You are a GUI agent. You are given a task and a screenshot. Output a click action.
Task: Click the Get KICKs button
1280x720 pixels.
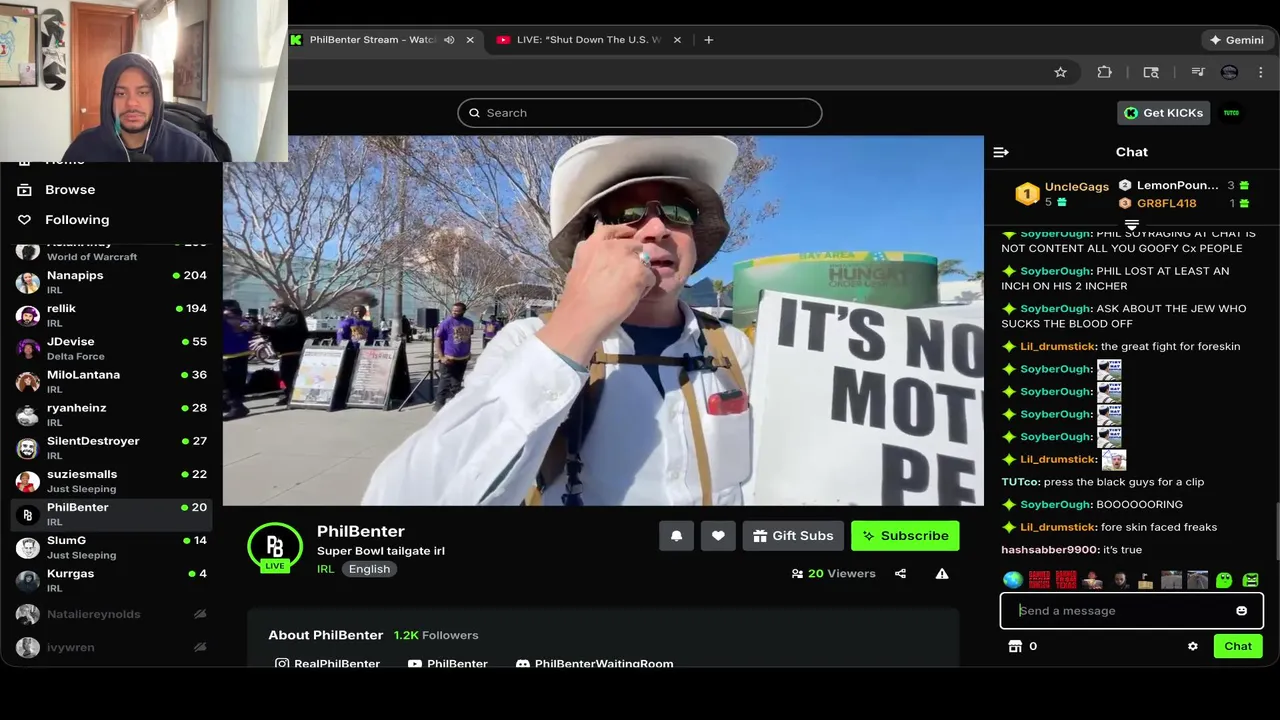(1163, 113)
